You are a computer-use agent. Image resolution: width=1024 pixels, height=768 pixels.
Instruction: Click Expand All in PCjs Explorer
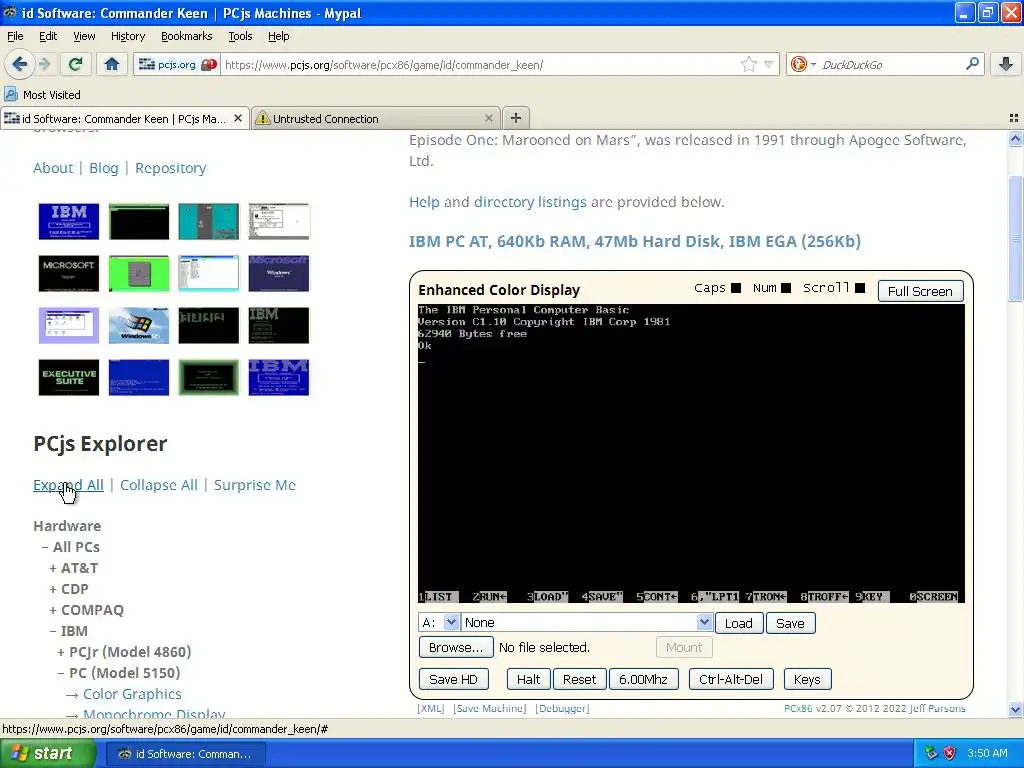(x=69, y=485)
